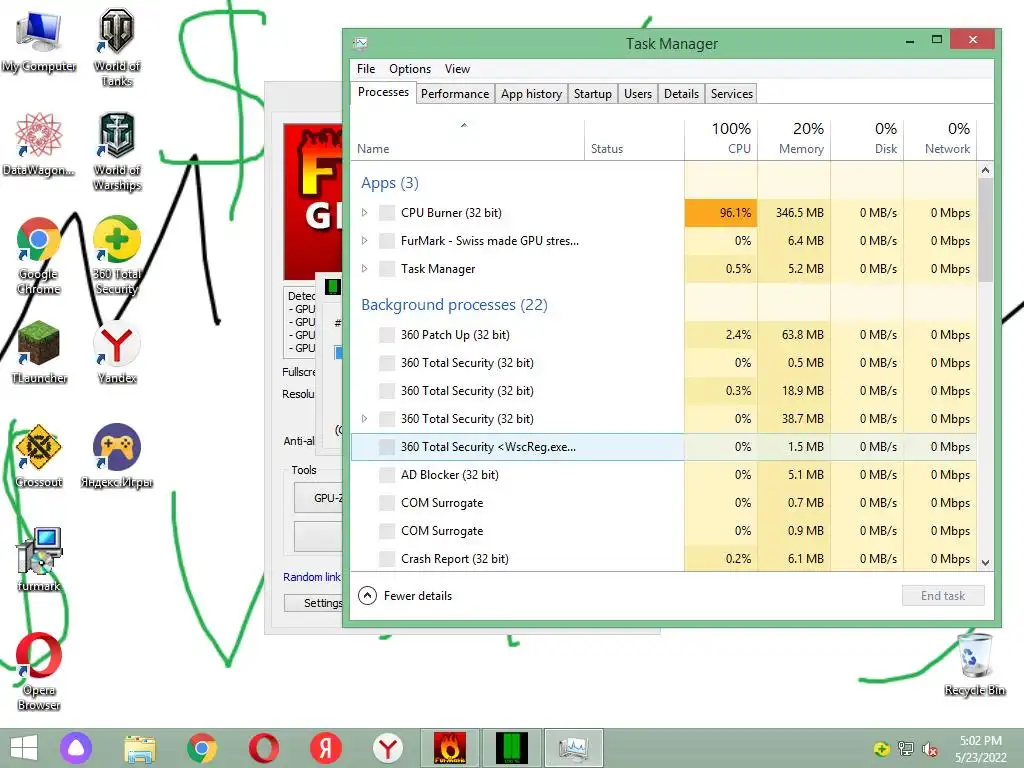Switch to Task Manager taskbar item
Image resolution: width=1024 pixels, height=768 pixels.
point(573,748)
